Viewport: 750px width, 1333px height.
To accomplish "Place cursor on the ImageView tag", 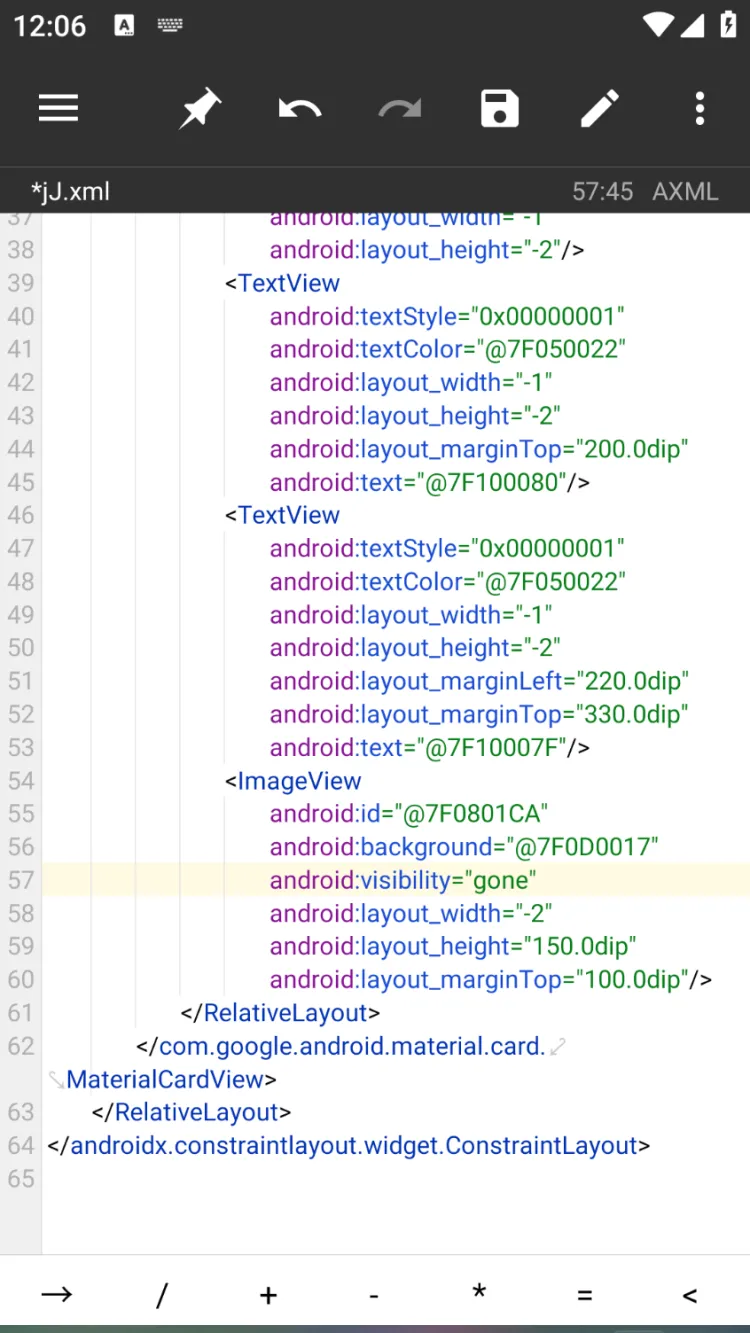I will click(299, 781).
